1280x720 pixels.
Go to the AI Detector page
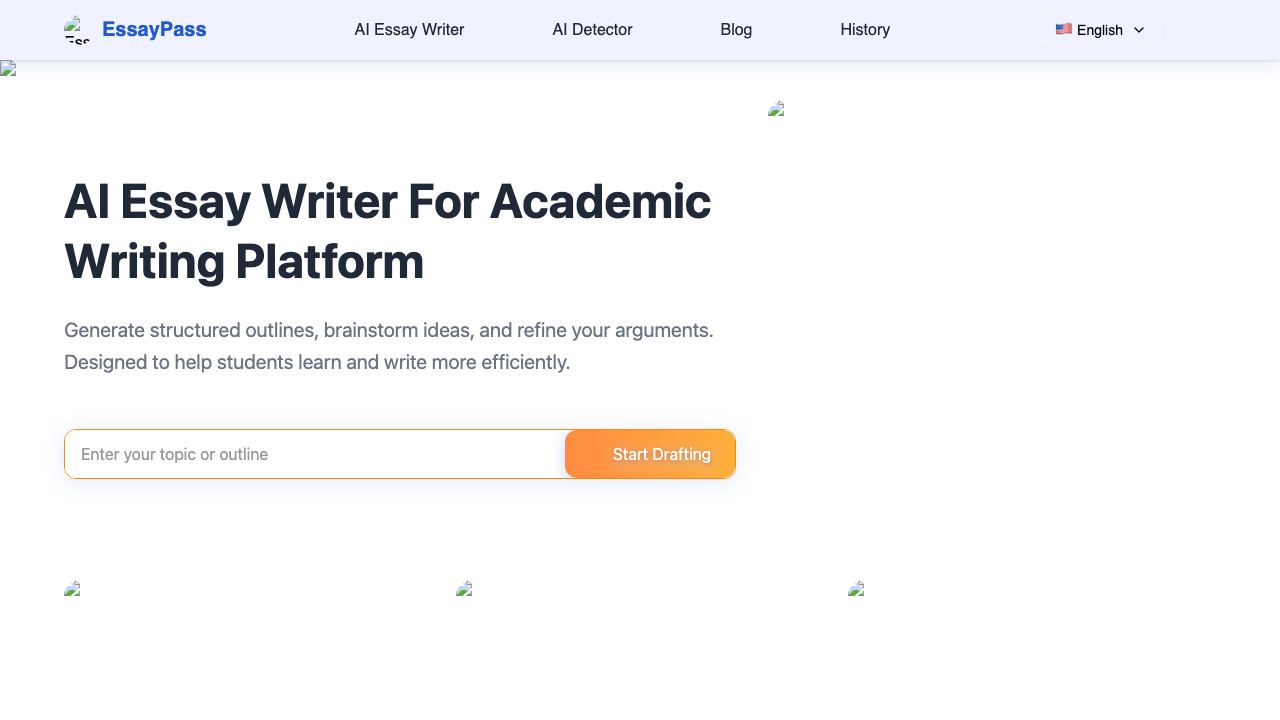click(592, 30)
